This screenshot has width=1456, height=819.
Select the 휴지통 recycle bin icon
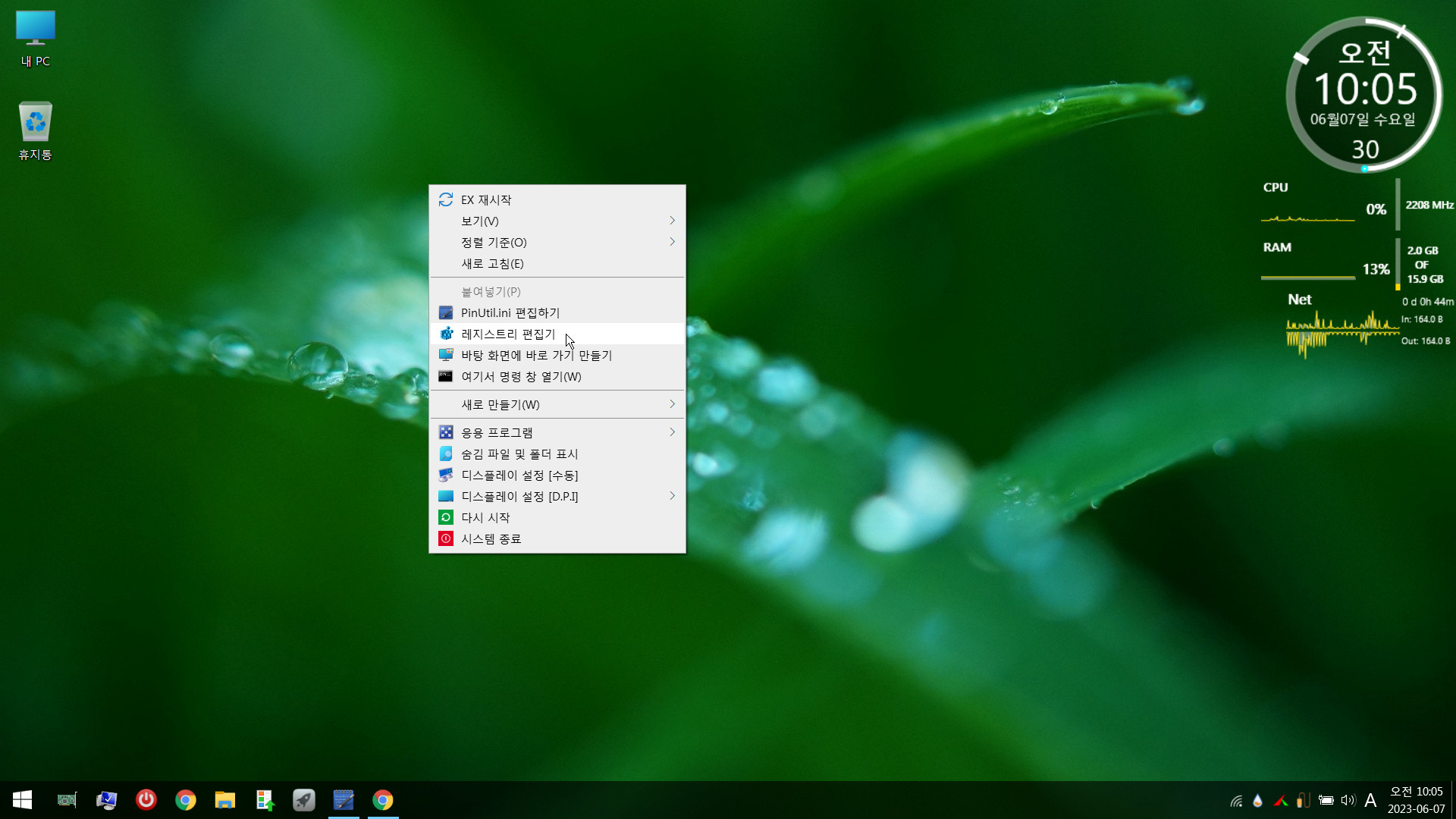[x=36, y=131]
